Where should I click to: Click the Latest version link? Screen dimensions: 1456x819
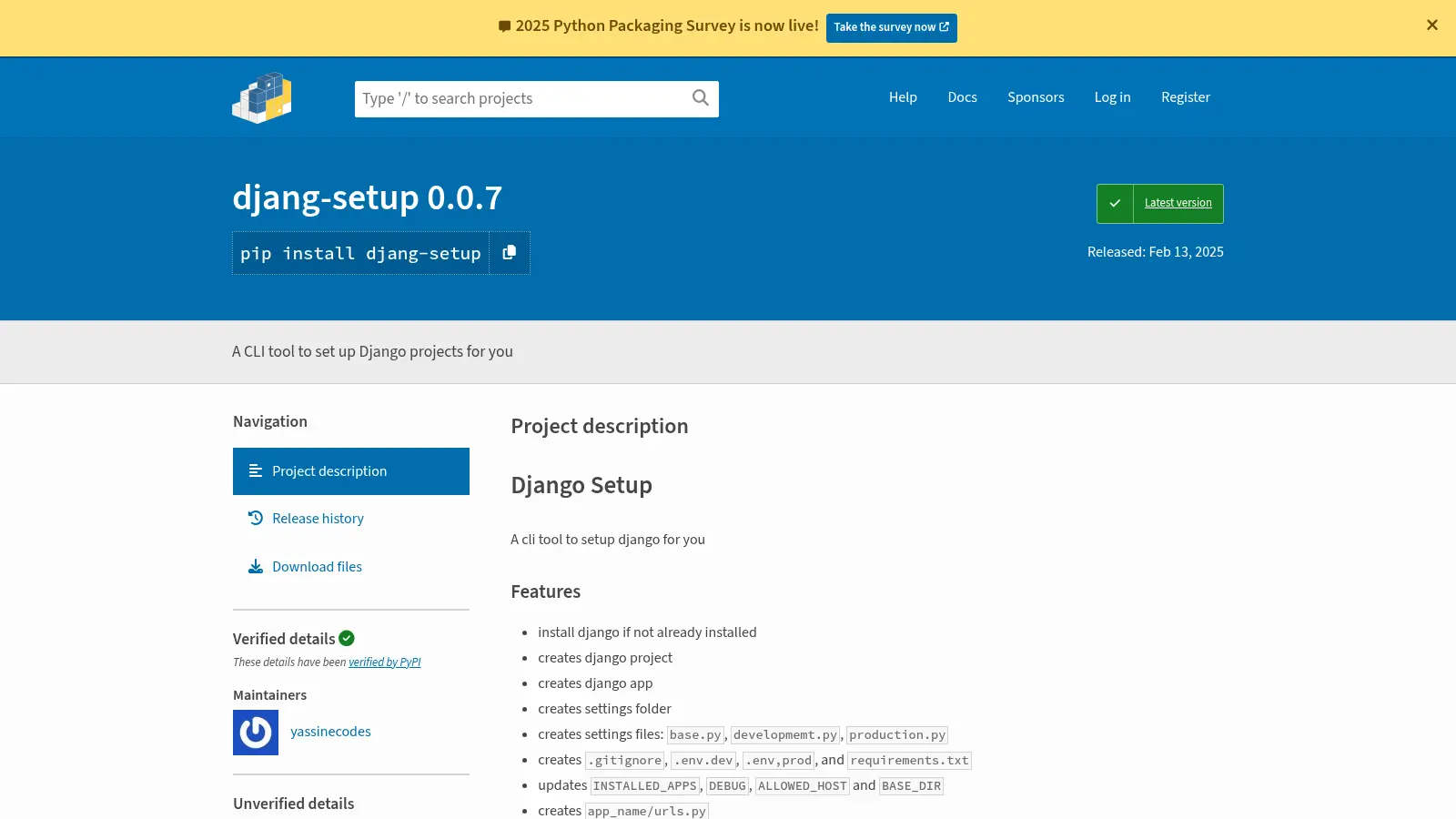1178,203
